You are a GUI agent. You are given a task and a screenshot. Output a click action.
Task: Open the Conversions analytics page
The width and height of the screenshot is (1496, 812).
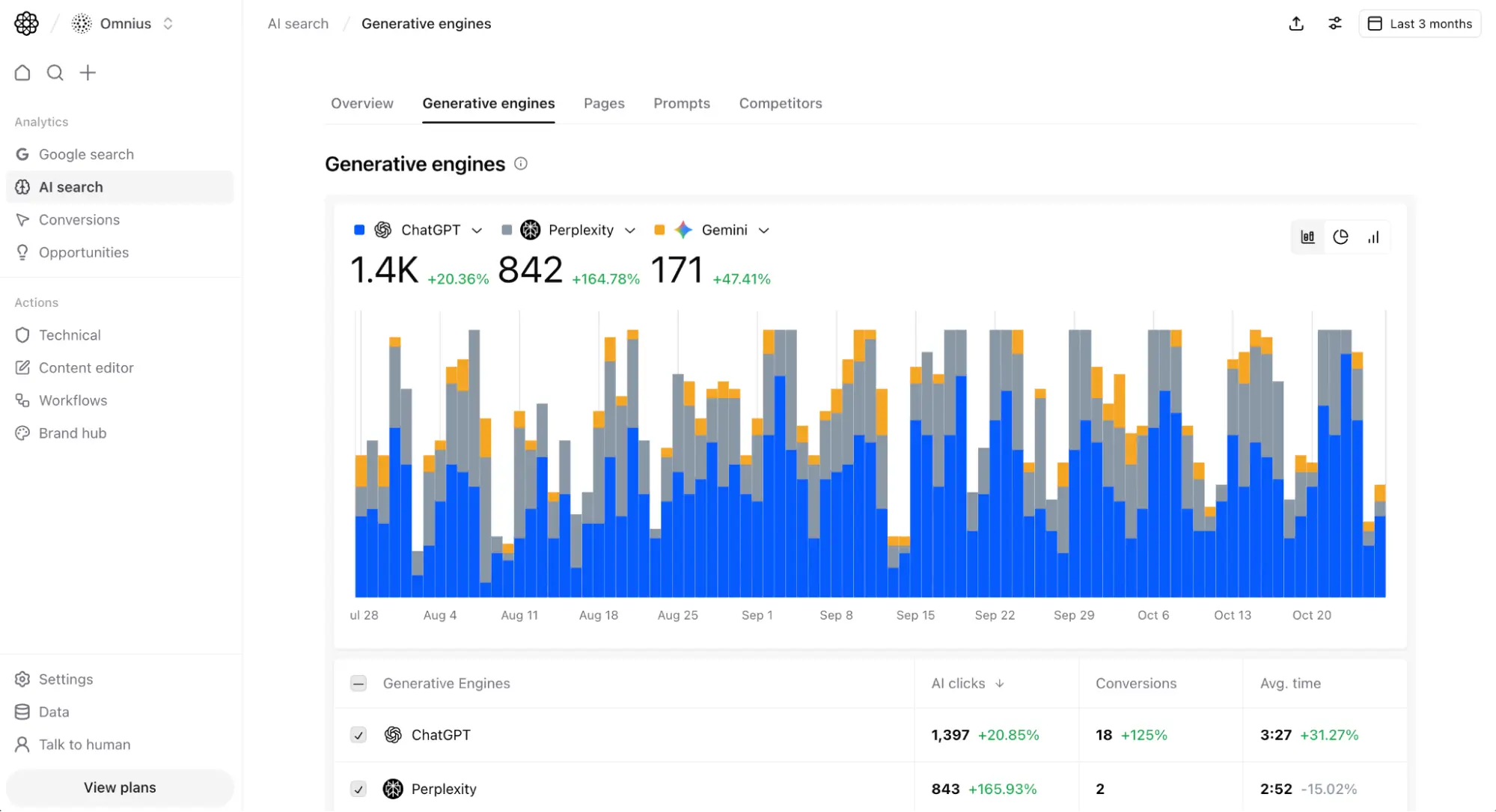[x=79, y=219]
